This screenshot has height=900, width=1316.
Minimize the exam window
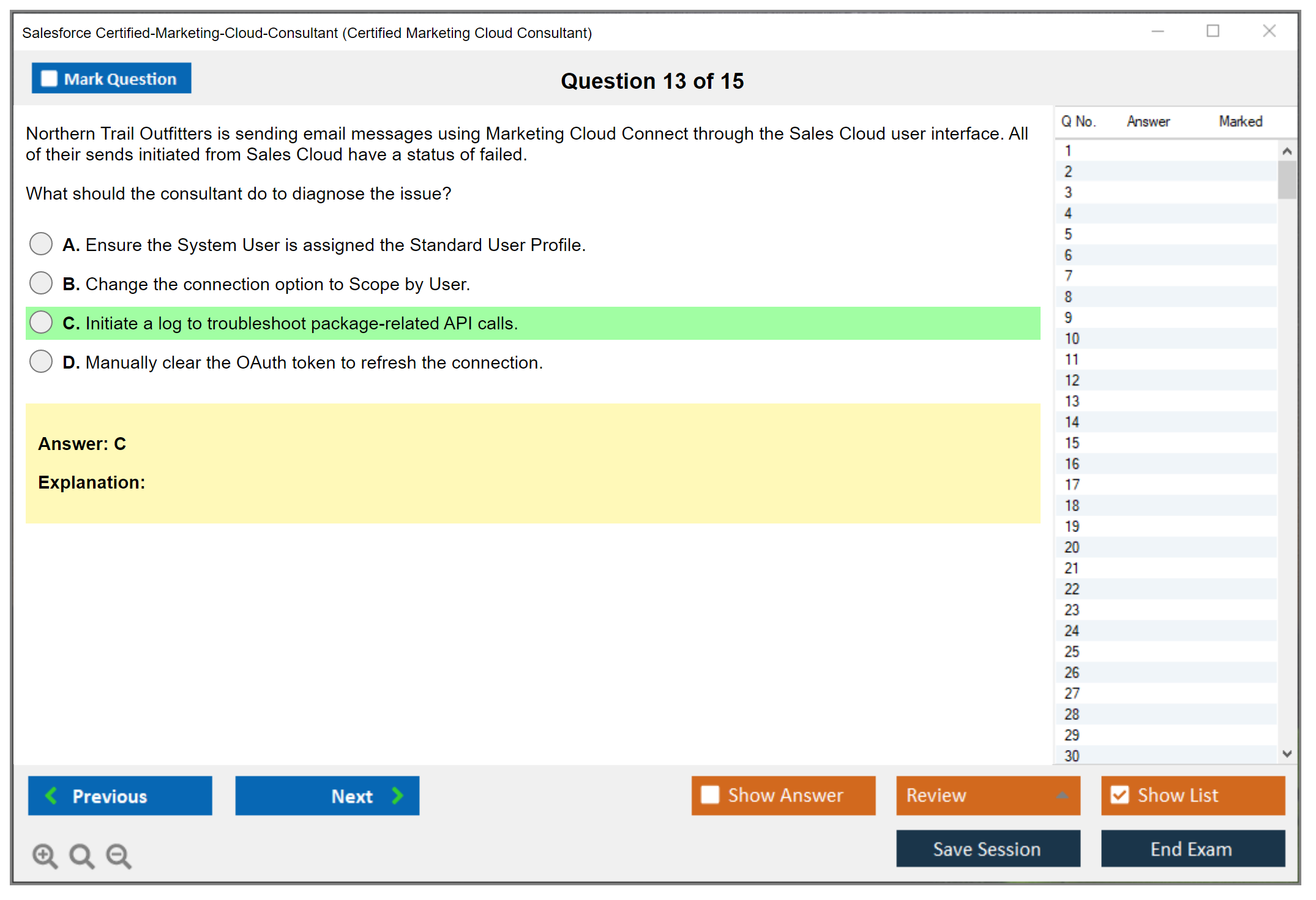click(x=1157, y=31)
